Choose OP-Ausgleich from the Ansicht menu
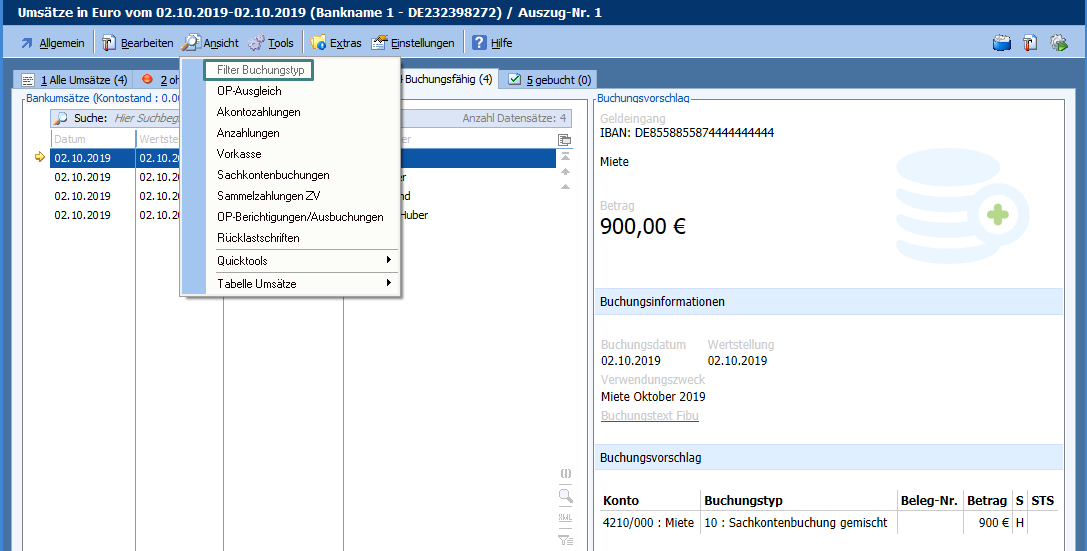This screenshot has height=551, width=1087. click(249, 91)
